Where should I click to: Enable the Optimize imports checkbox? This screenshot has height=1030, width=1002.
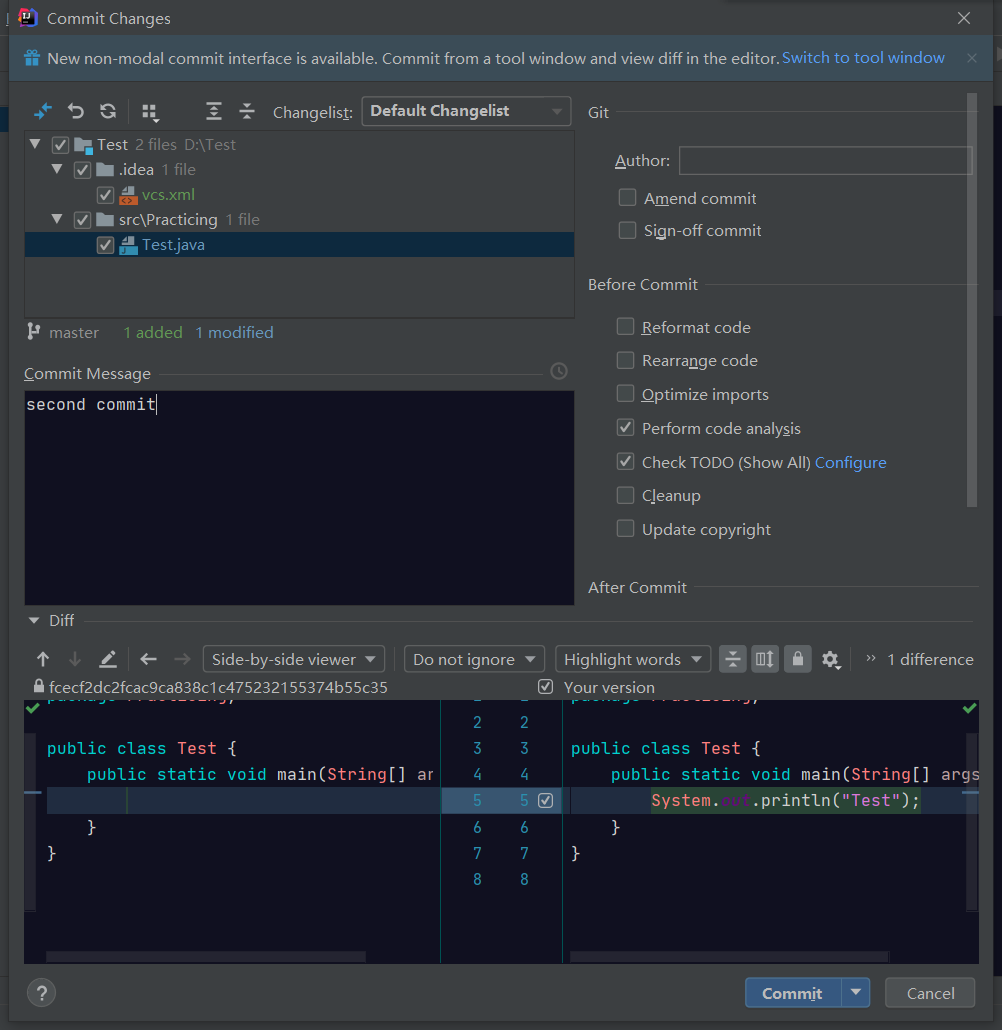pos(626,393)
